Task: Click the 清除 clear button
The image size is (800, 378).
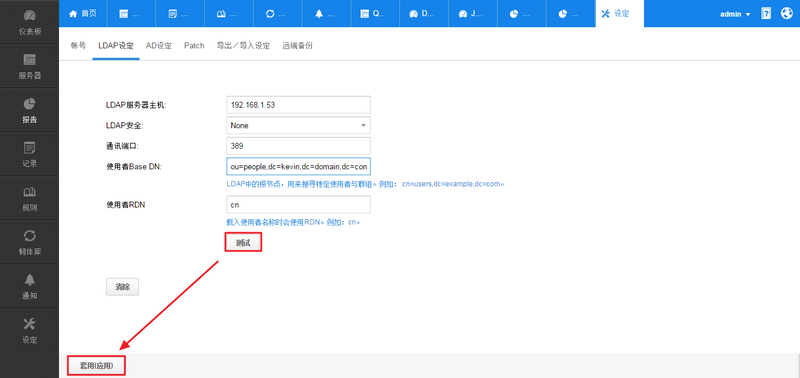Action: (x=122, y=287)
